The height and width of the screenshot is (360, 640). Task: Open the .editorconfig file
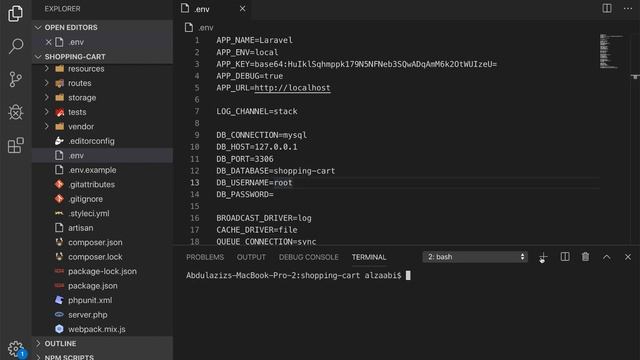[x=102, y=141]
